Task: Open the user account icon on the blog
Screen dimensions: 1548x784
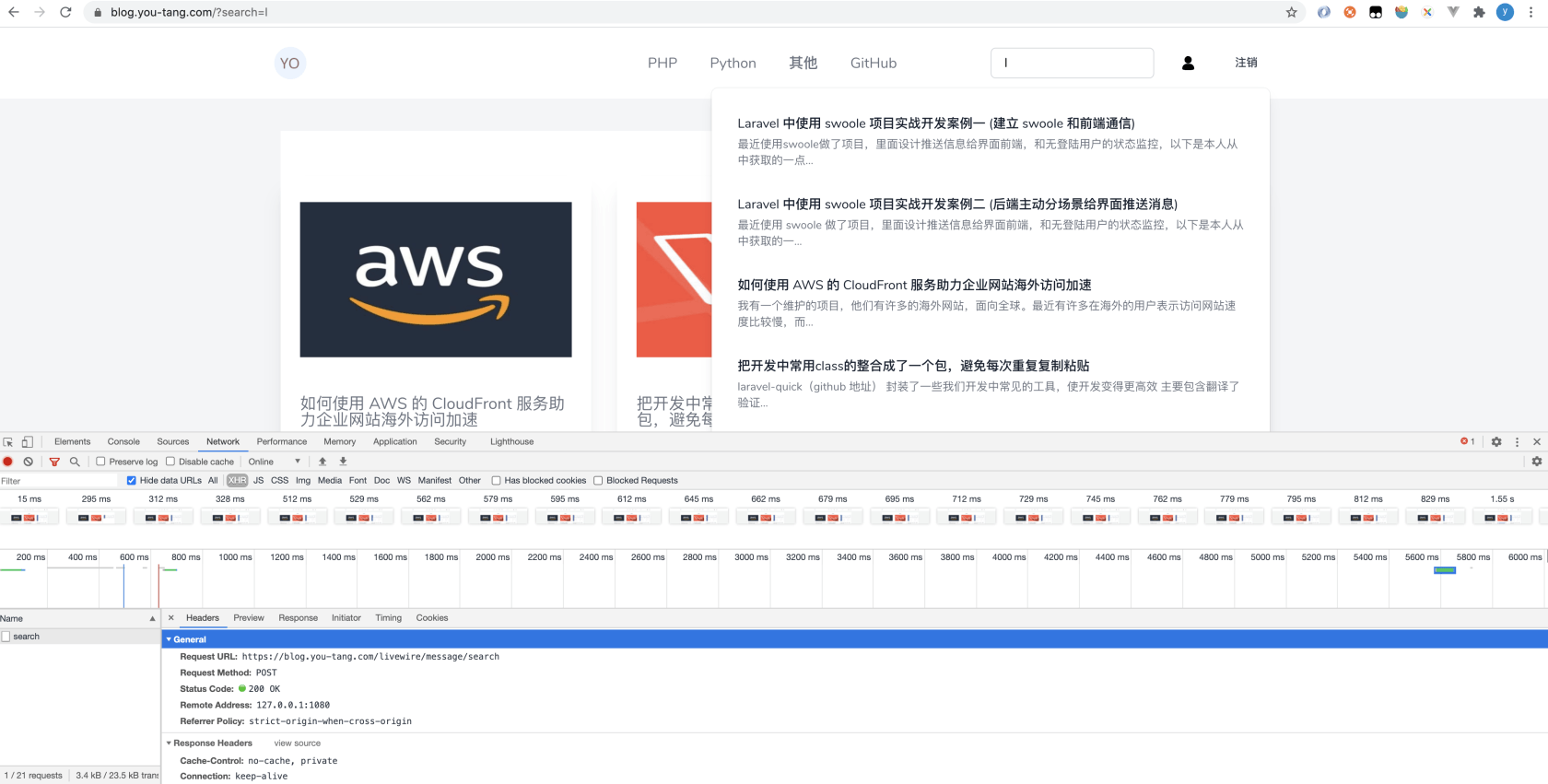Action: (x=1188, y=63)
